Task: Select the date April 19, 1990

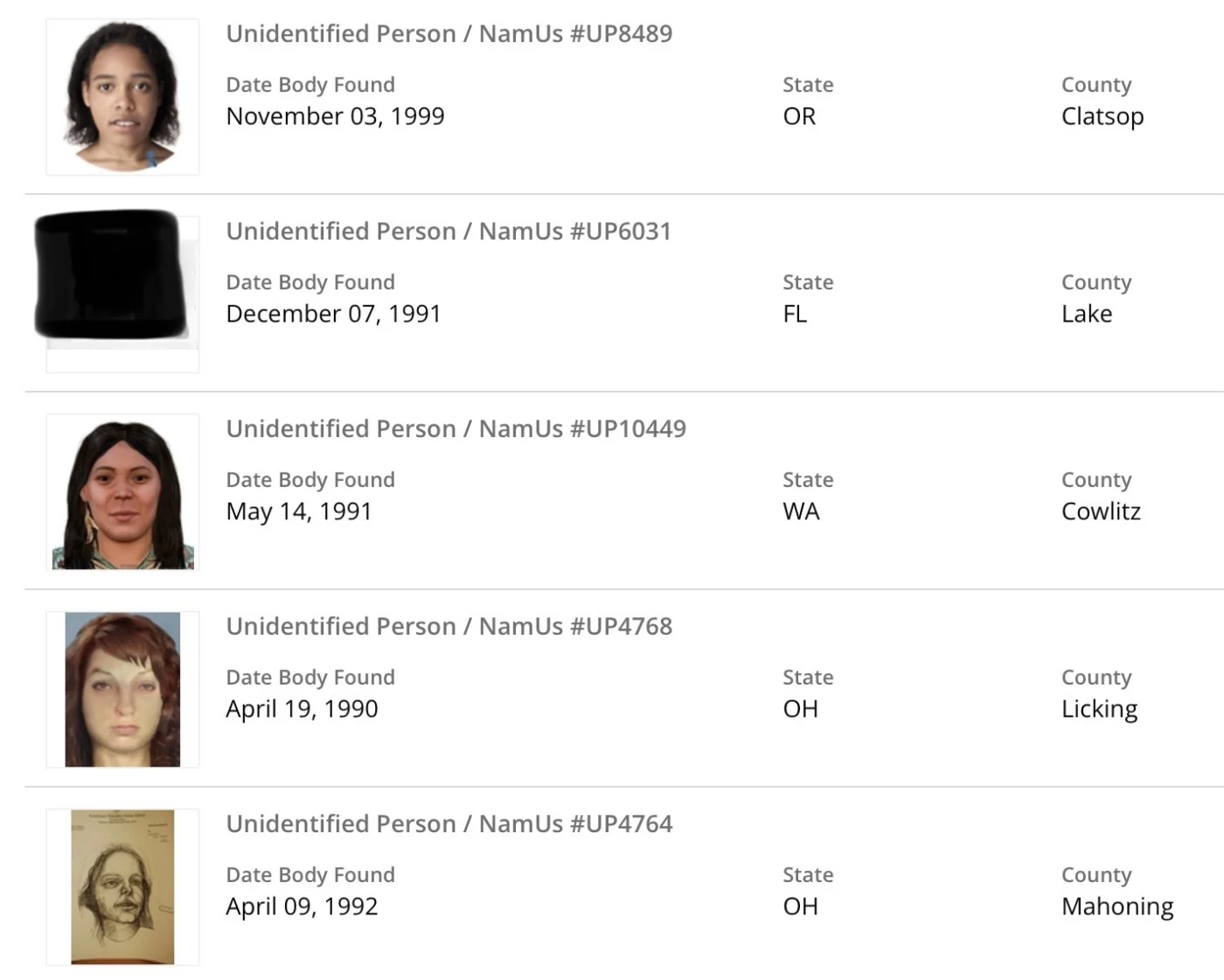Action: 302,709
